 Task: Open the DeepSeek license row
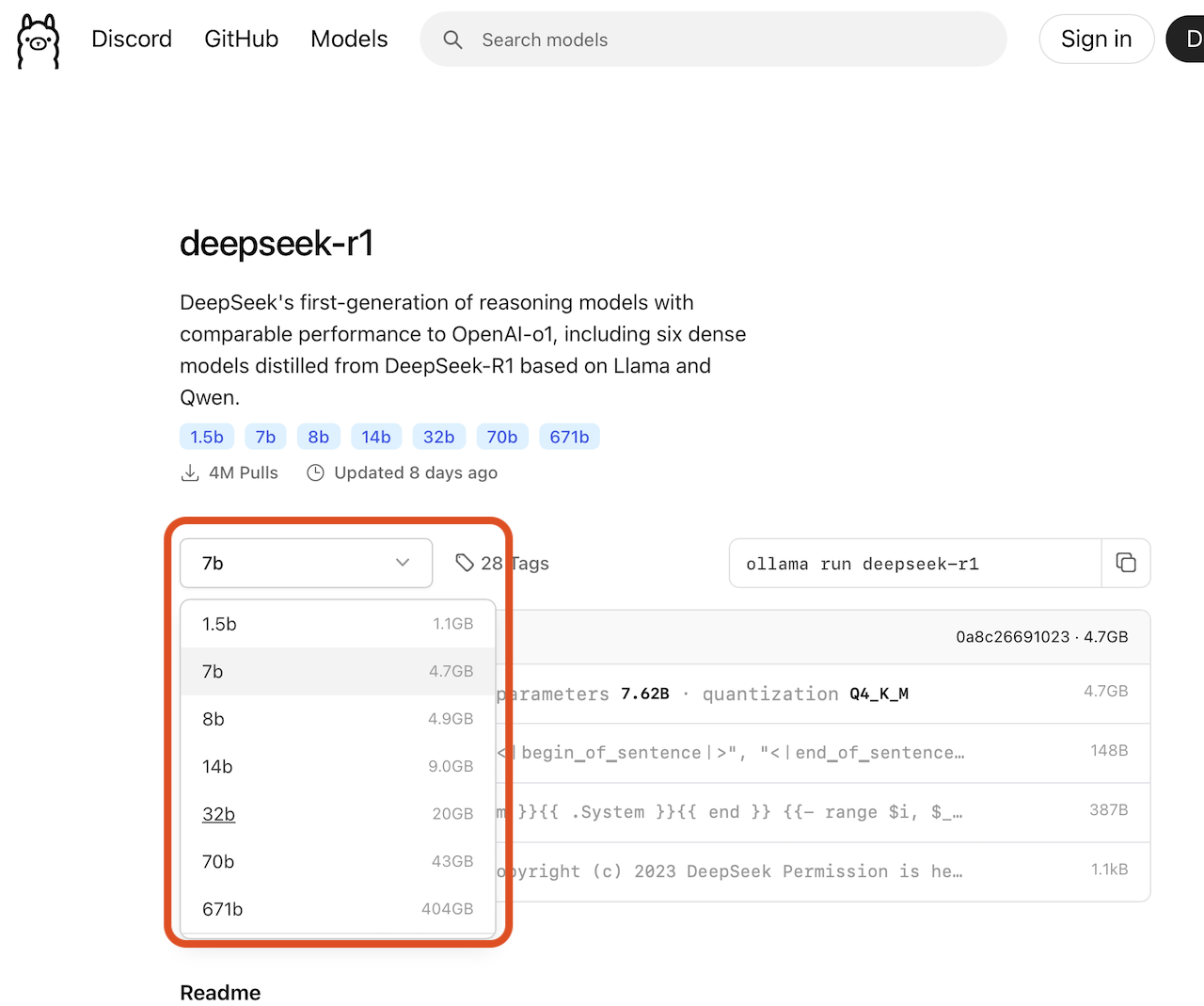[x=823, y=871]
